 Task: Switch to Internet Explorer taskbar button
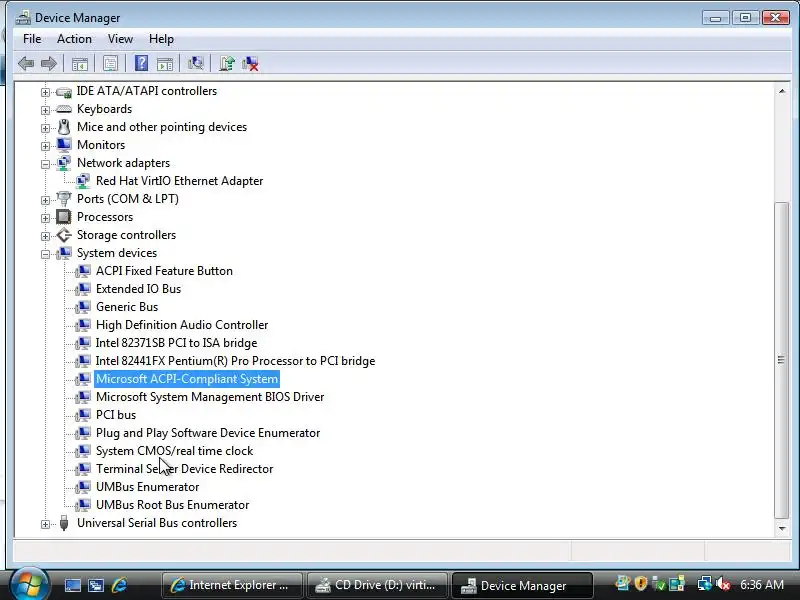(232, 585)
